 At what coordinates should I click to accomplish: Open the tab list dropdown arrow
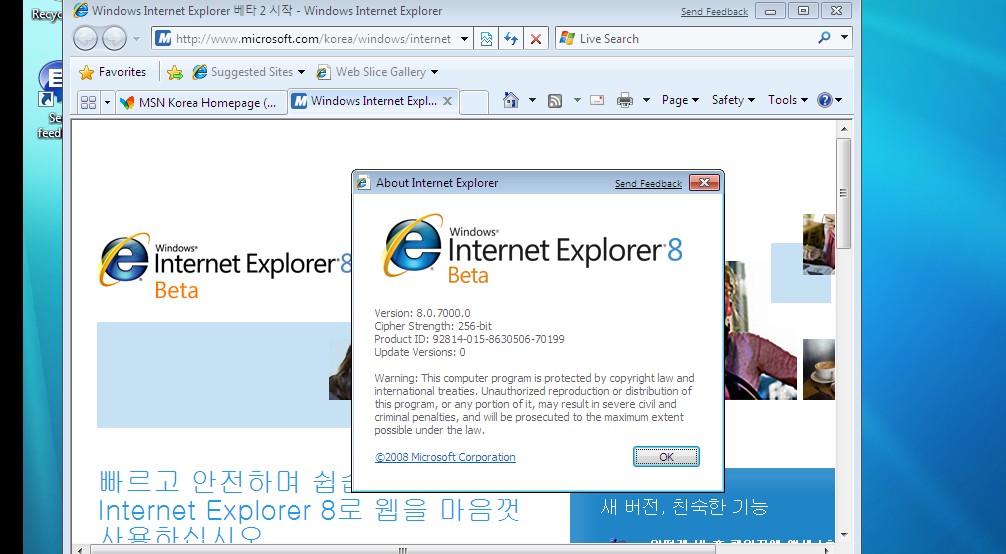pyautogui.click(x=107, y=102)
